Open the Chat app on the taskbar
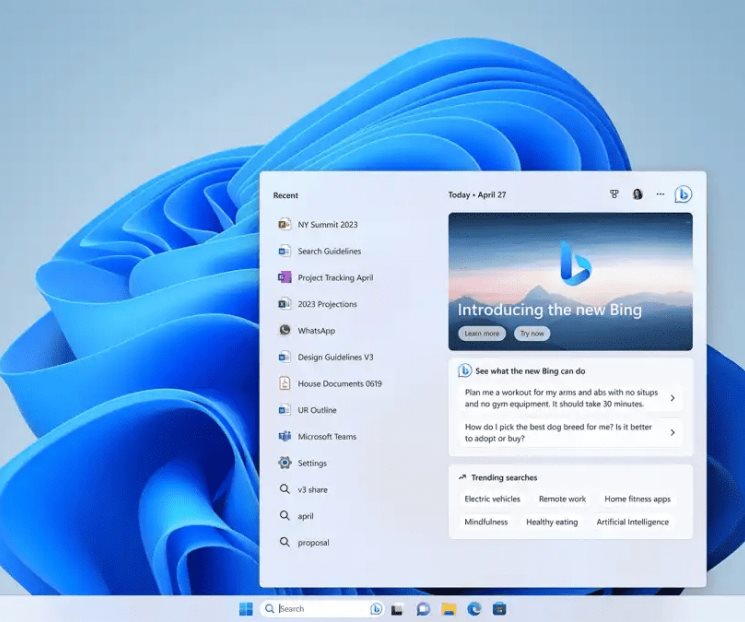Viewport: 745px width, 622px height. pyautogui.click(x=423, y=609)
